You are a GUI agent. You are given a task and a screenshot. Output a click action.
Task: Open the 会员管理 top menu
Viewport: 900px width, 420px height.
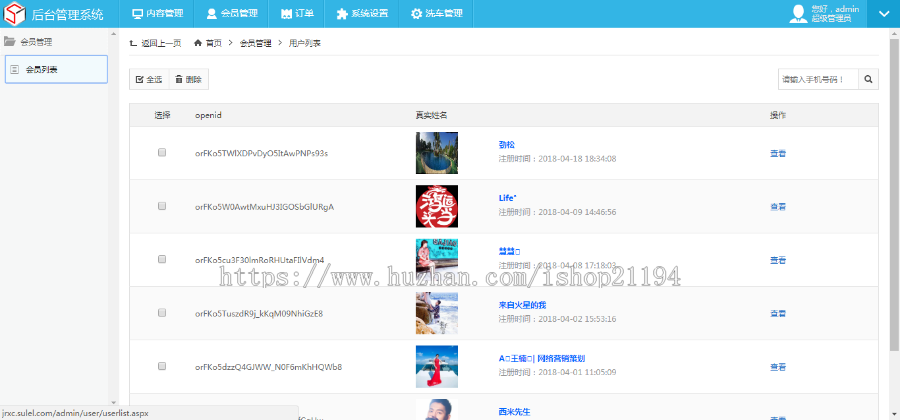click(x=232, y=14)
